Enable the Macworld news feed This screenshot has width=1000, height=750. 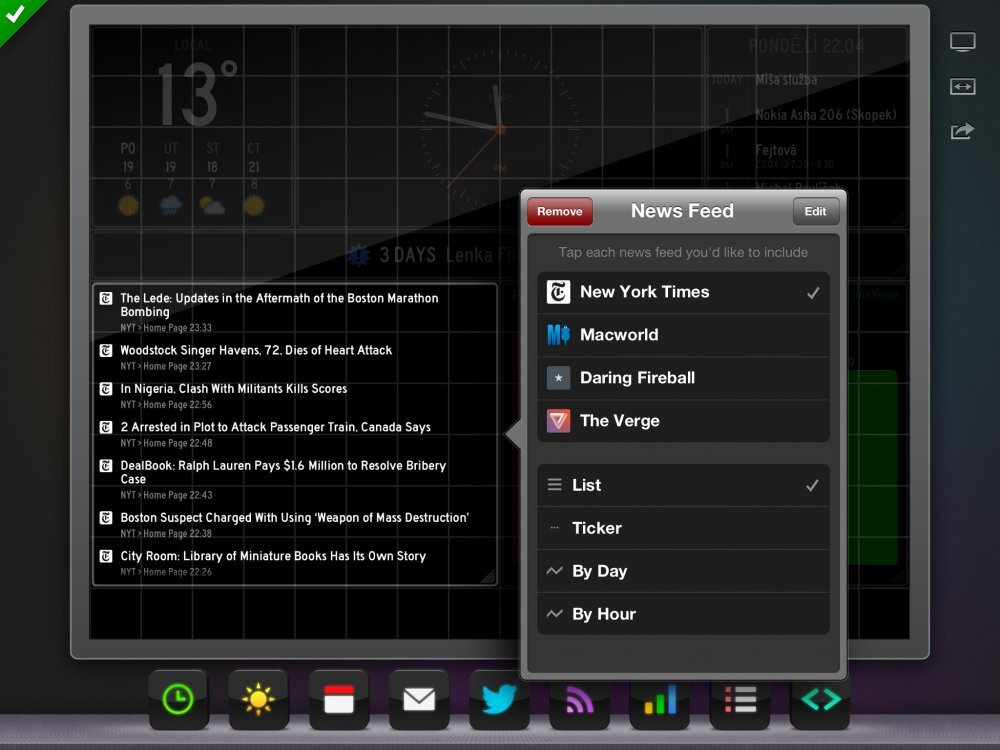[x=683, y=335]
